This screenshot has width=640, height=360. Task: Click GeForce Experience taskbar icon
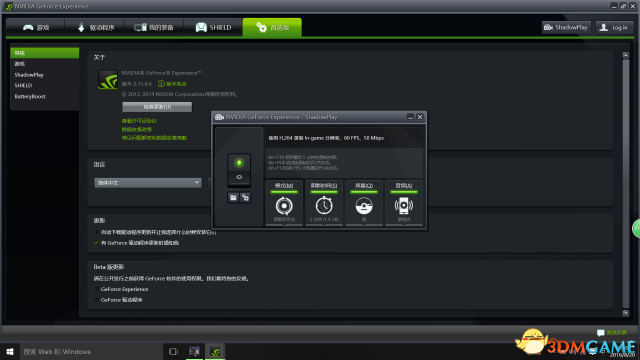pyautogui.click(x=215, y=351)
